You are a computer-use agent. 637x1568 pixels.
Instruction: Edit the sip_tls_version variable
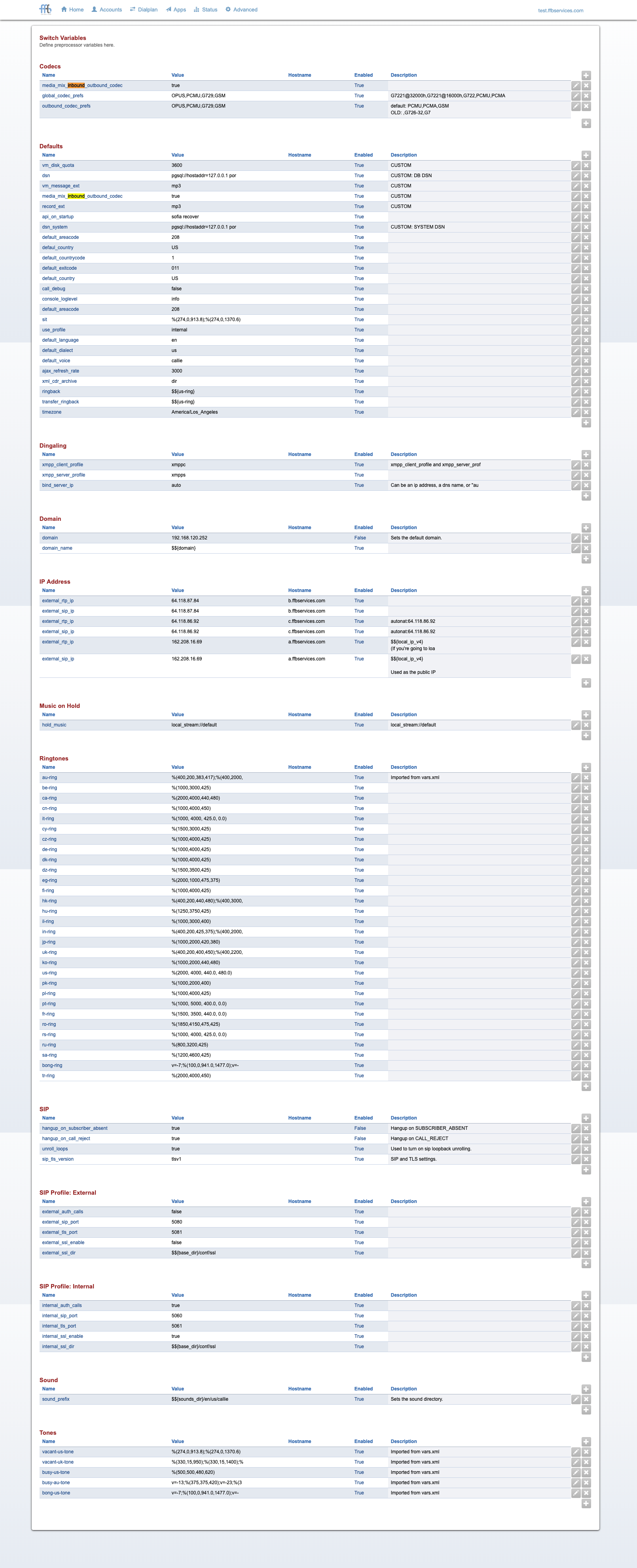pyautogui.click(x=576, y=1159)
